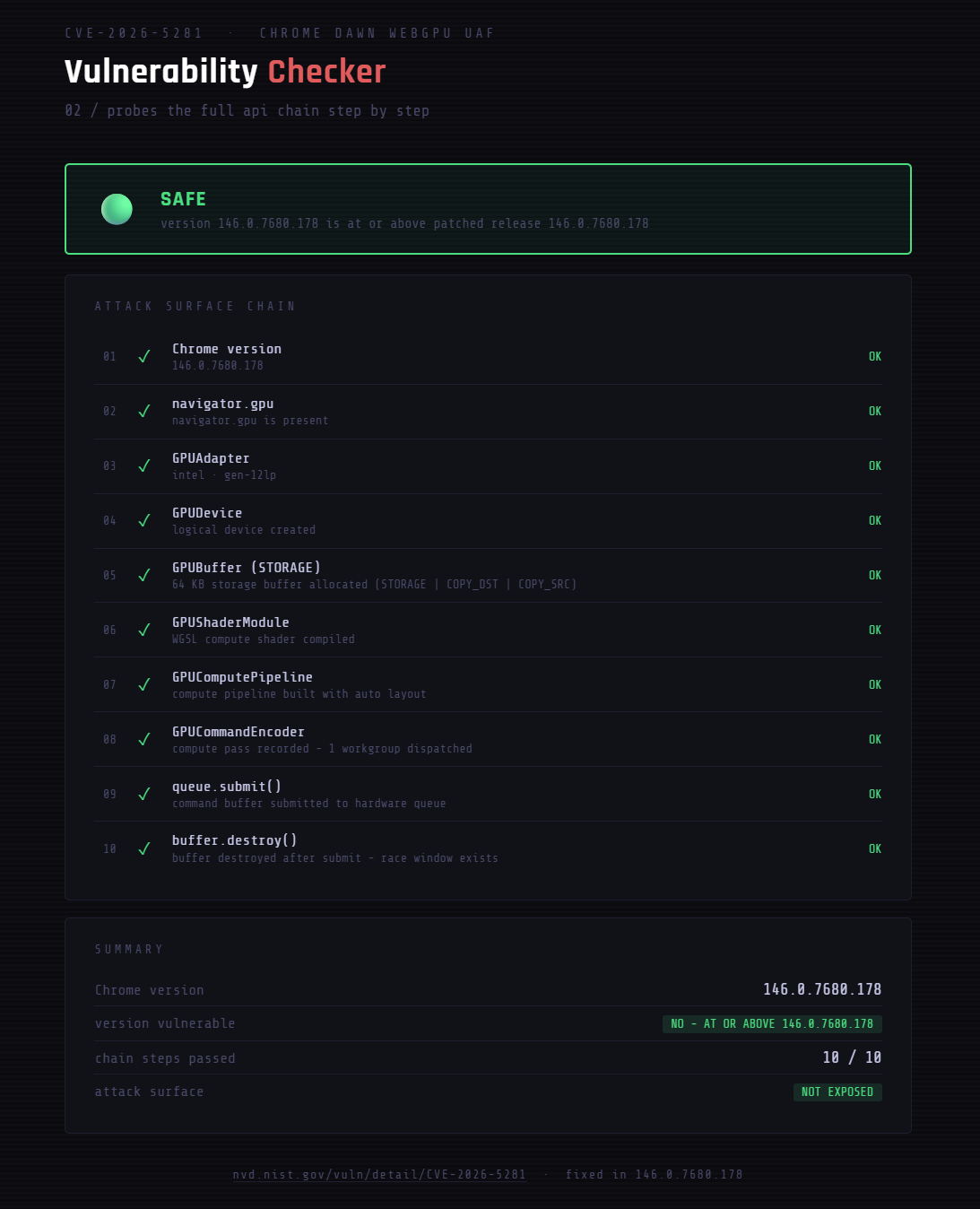The width and height of the screenshot is (980, 1209).
Task: Click the OK status for buffer.destroy()
Action: 874,849
